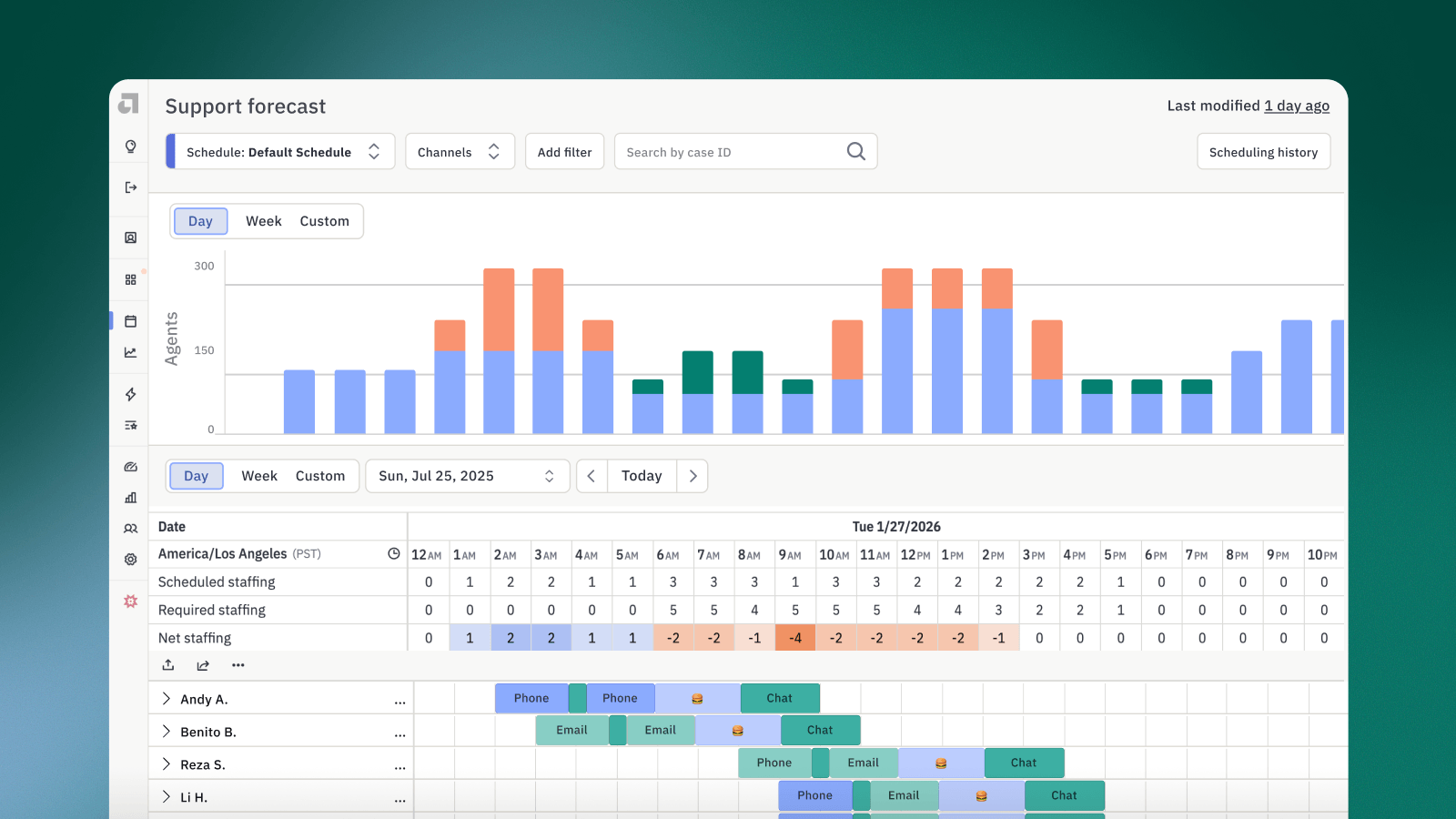Select Custom view beside the date picker
This screenshot has width=1456, height=819.
[x=320, y=476]
